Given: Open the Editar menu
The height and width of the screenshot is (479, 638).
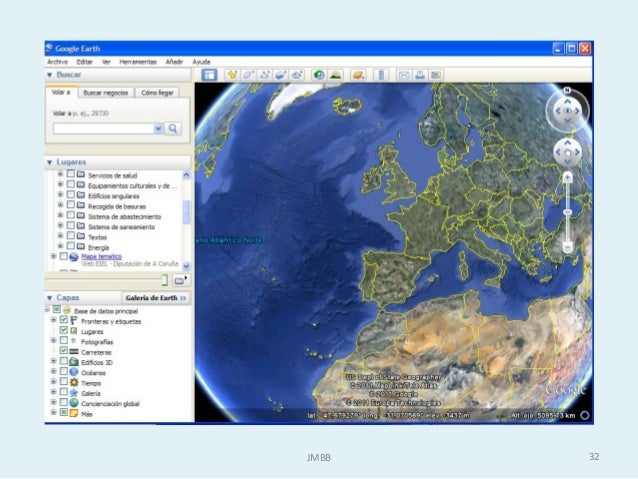Looking at the screenshot, I should point(85,62).
